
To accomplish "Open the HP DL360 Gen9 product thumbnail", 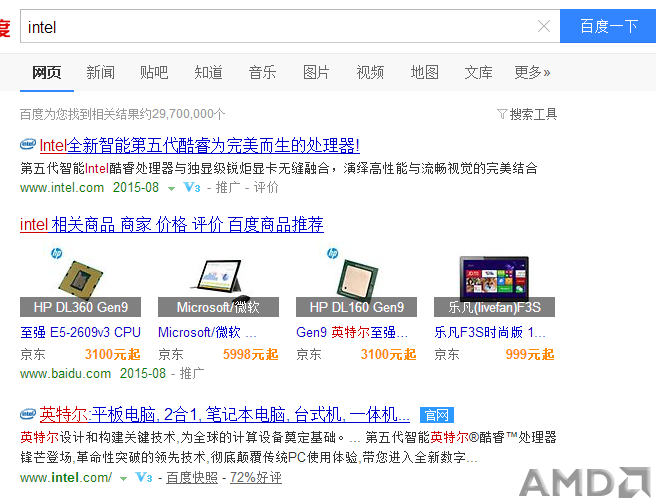I will (x=80, y=282).
